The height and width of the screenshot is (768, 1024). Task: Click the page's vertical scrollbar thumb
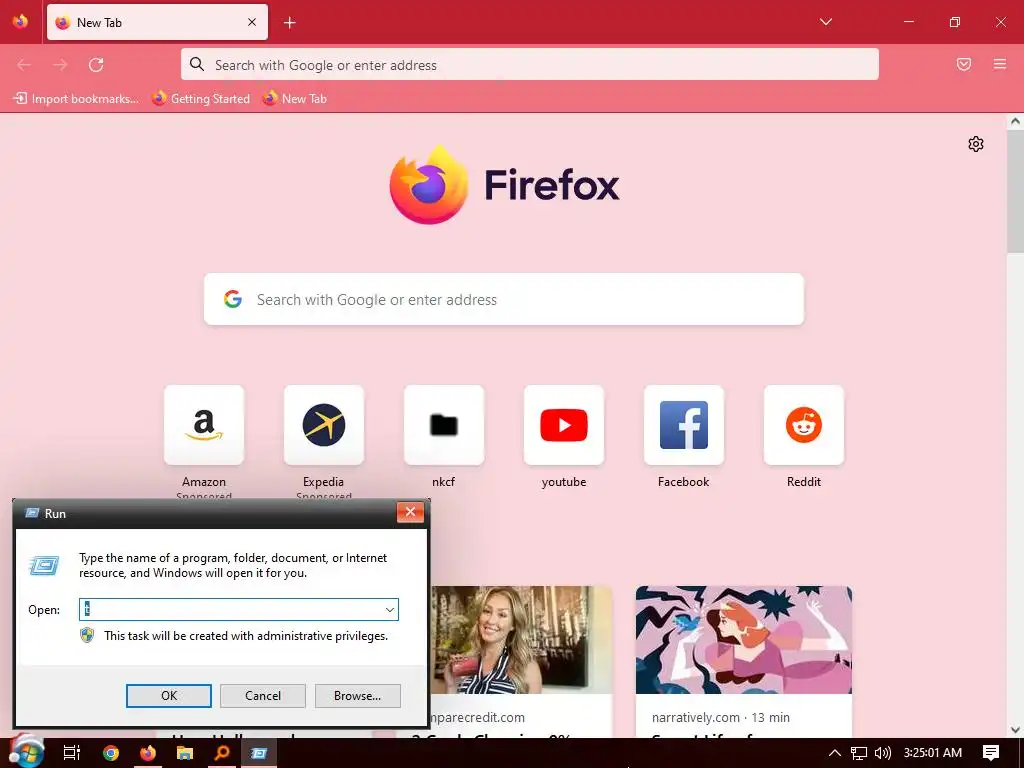tap(1015, 191)
